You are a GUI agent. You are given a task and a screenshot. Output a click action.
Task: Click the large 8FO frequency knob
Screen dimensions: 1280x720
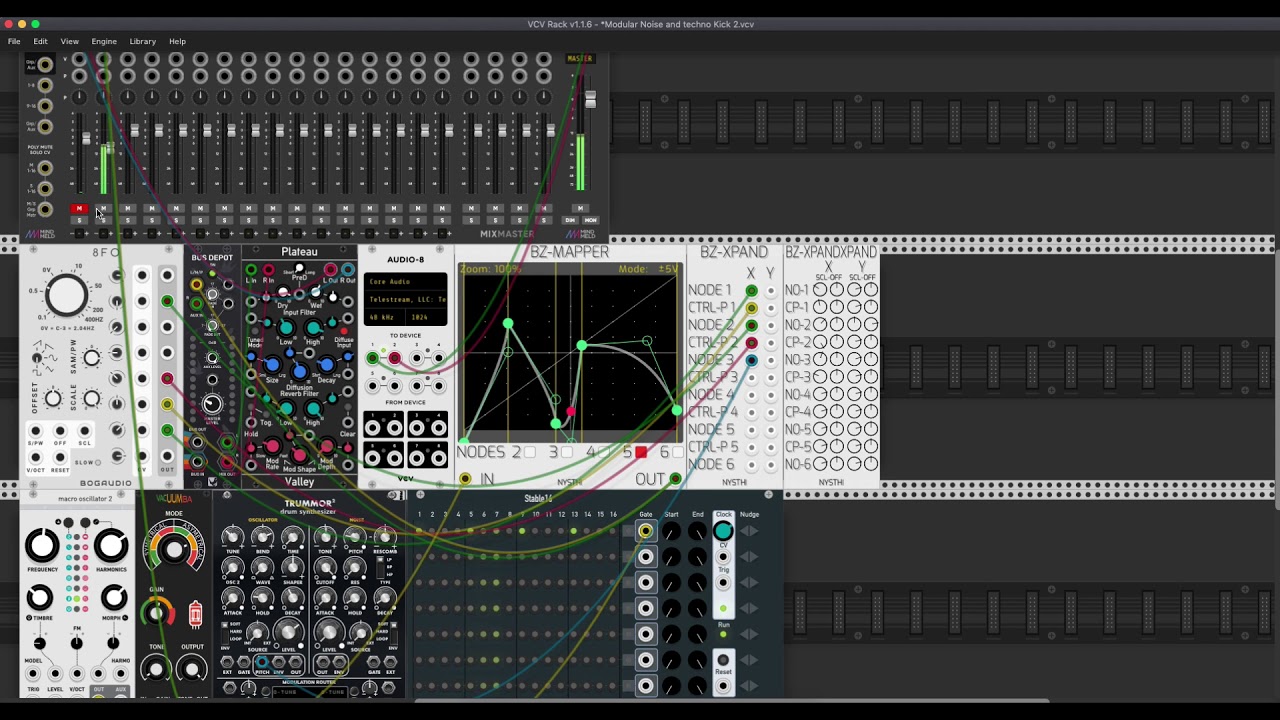(x=67, y=294)
